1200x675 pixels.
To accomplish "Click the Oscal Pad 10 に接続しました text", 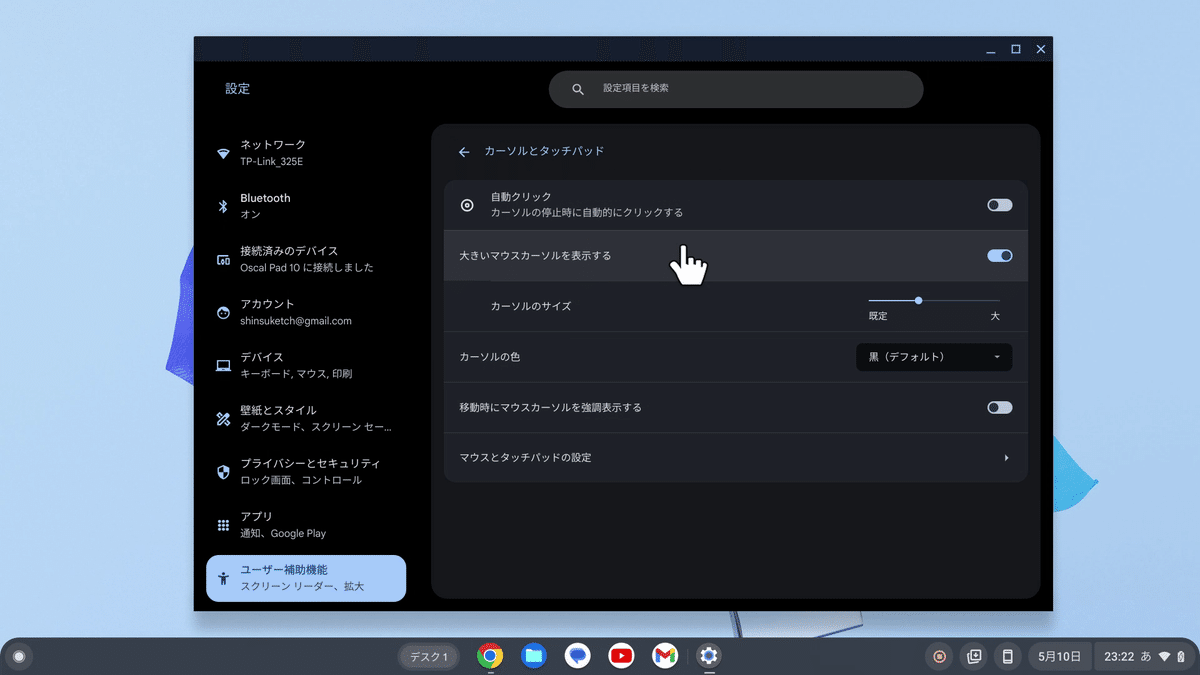I will tap(307, 268).
